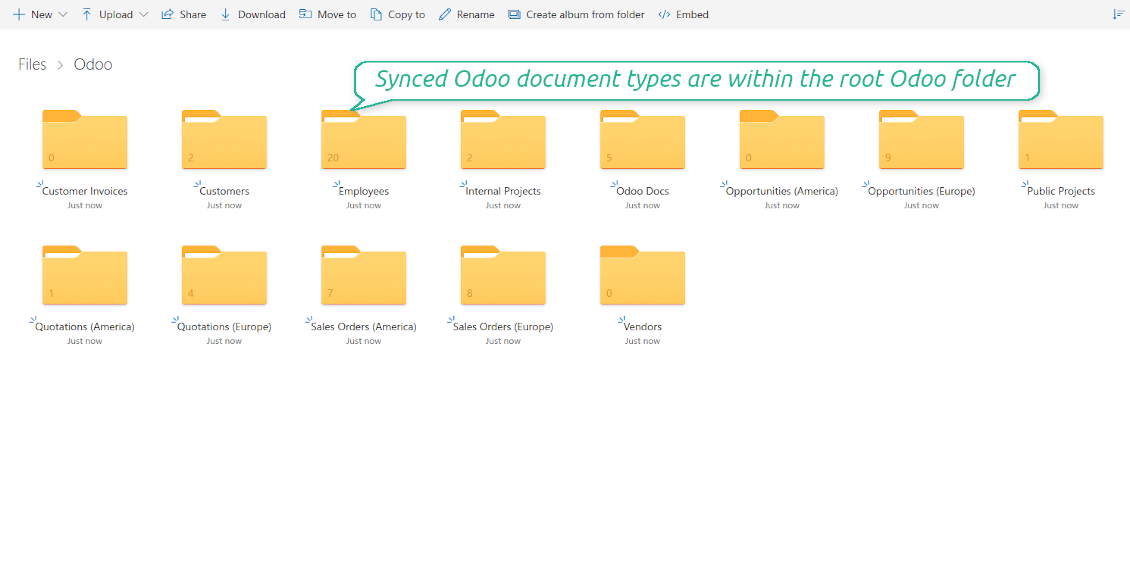Expand the Upload dropdown chevron

coord(143,14)
